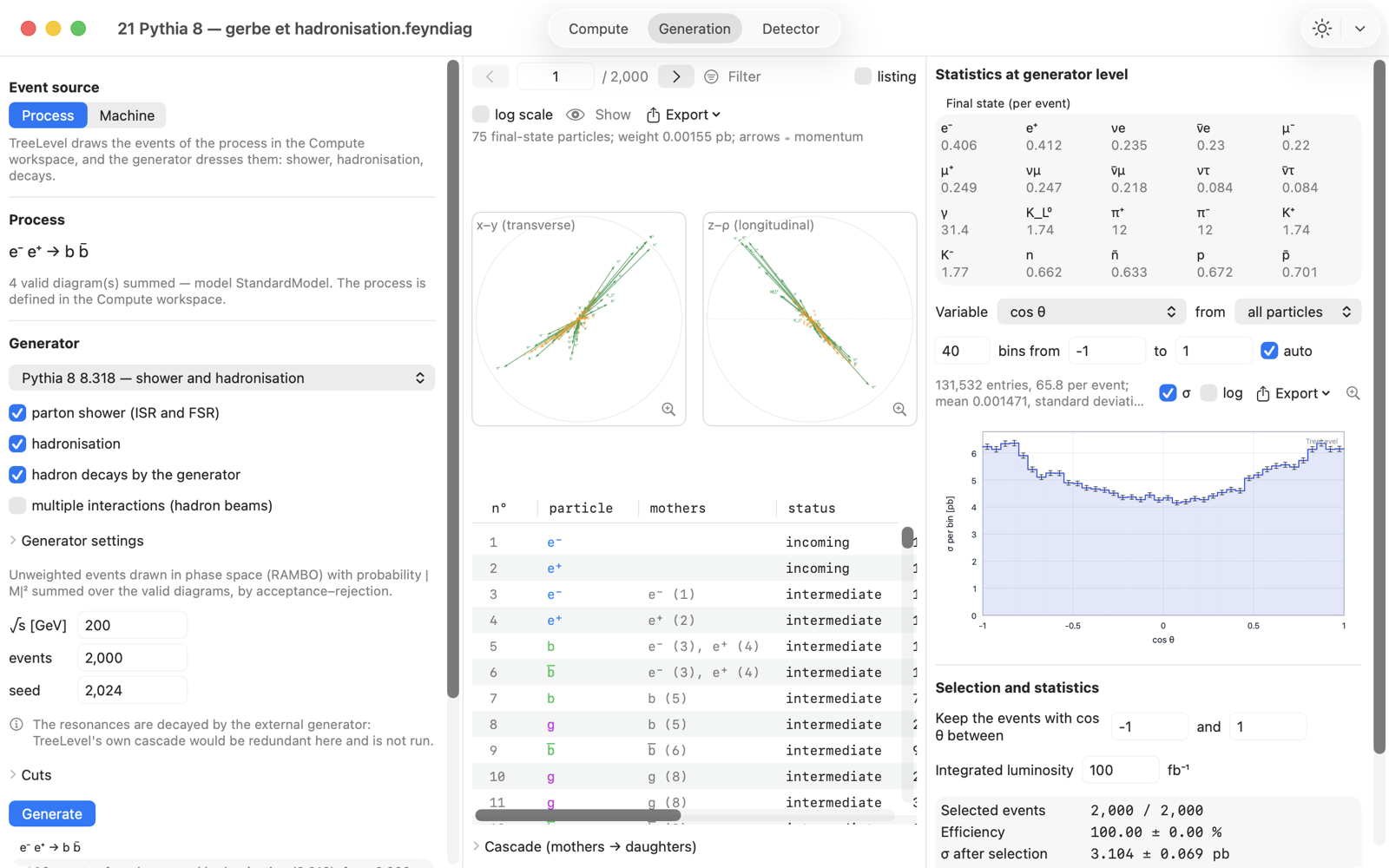This screenshot has width=1389, height=868.
Task: Switch to the Generation tab
Action: tap(694, 29)
